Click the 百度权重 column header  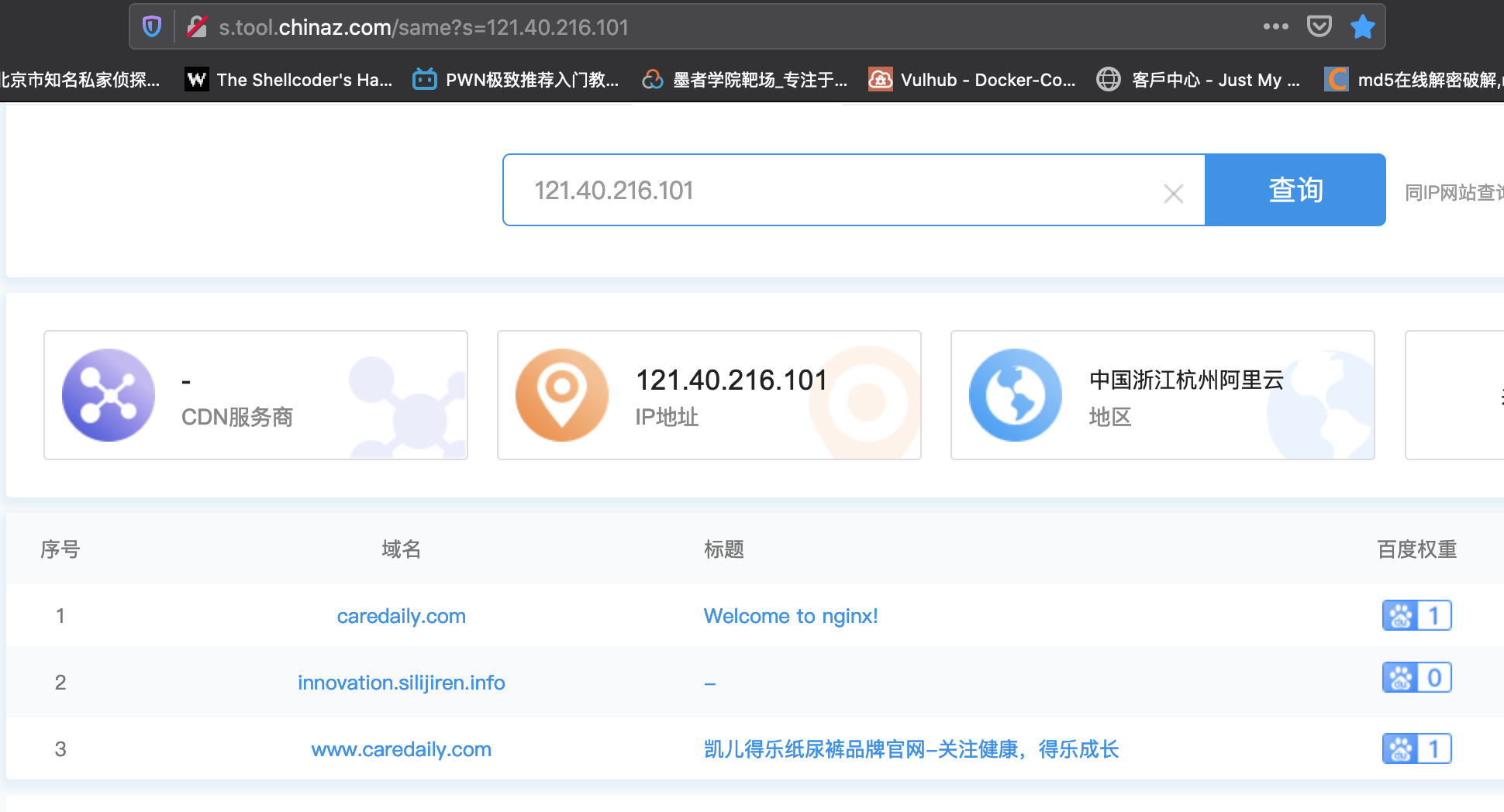click(x=1417, y=549)
